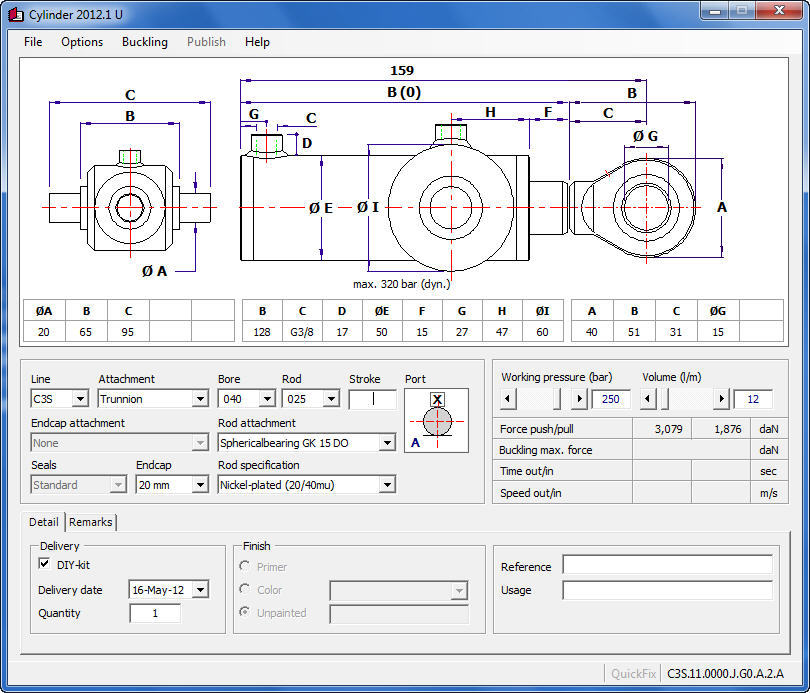This screenshot has height=693, width=810.
Task: Click the working pressure slider thumb
Action: [x=556, y=399]
